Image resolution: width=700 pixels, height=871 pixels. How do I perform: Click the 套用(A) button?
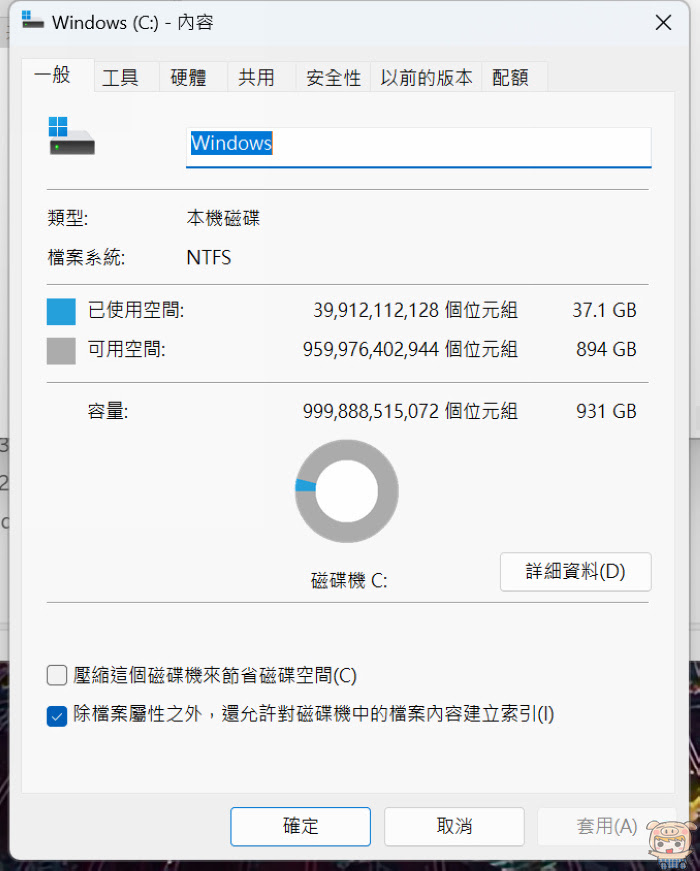click(607, 826)
